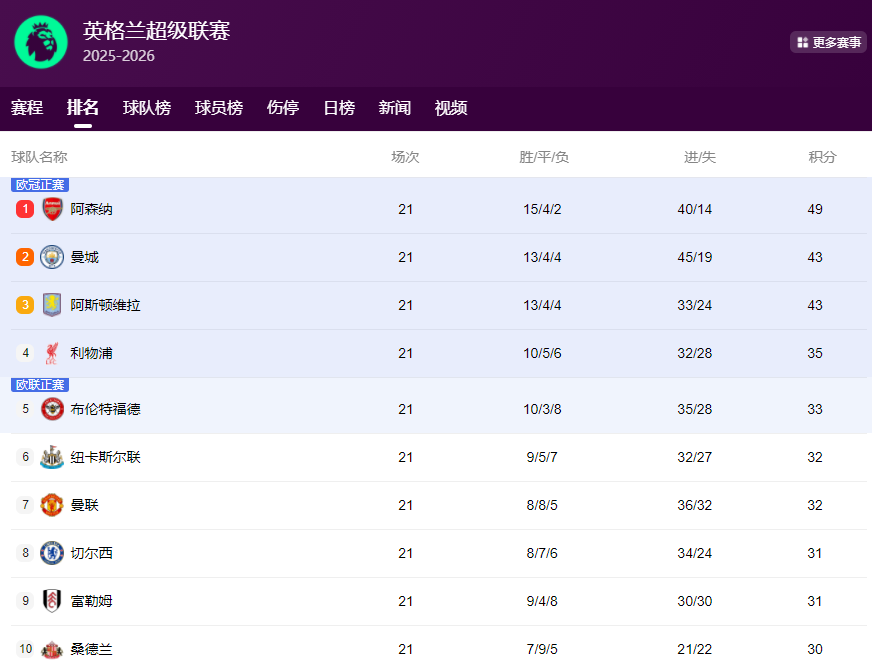
Task: Click the 2025-2026 season label
Action: (x=118, y=56)
